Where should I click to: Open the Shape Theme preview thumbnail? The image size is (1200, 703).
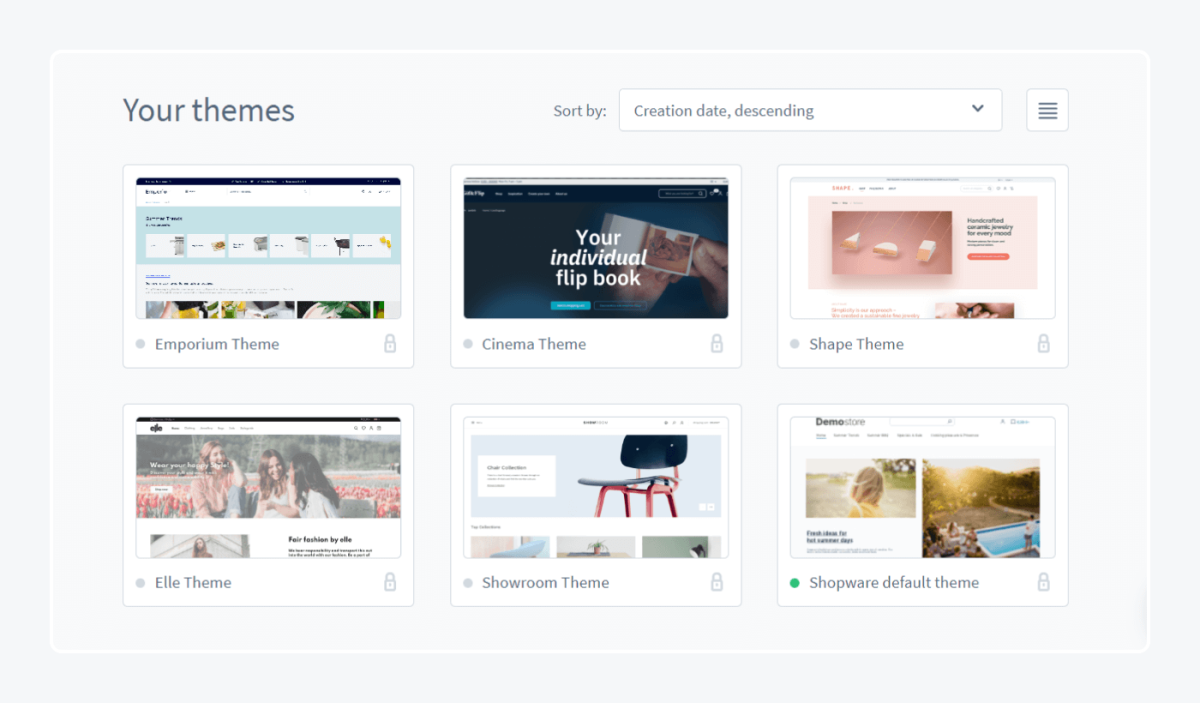tap(921, 246)
